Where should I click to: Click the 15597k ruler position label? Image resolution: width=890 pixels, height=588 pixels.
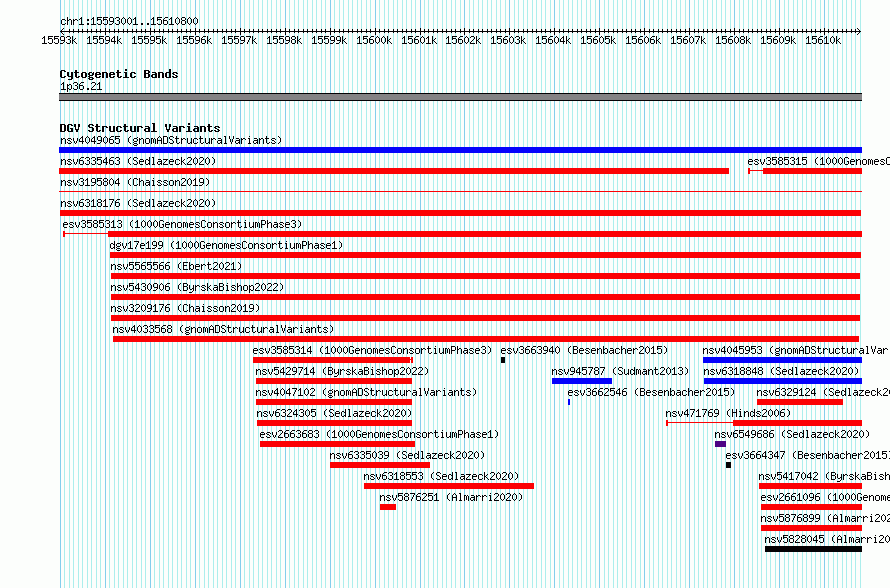(239, 41)
